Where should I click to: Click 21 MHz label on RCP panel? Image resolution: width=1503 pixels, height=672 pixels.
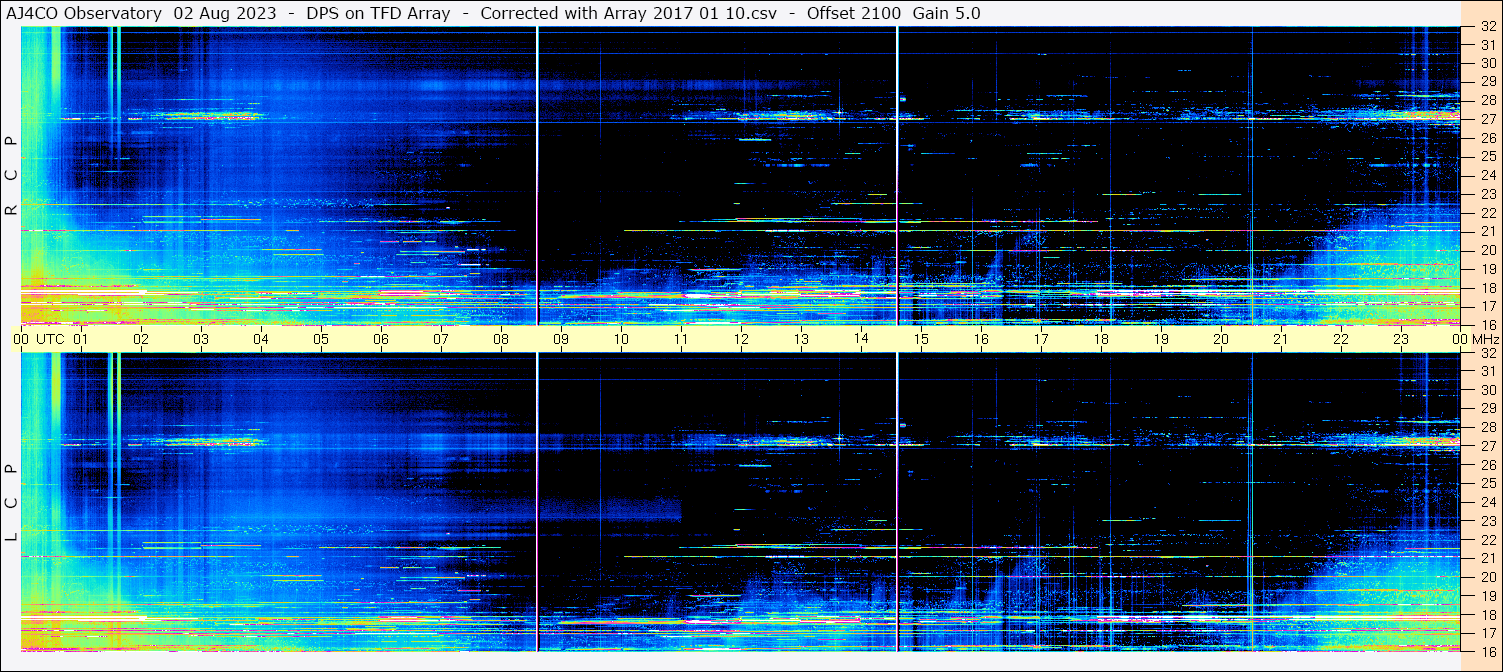pos(1488,231)
